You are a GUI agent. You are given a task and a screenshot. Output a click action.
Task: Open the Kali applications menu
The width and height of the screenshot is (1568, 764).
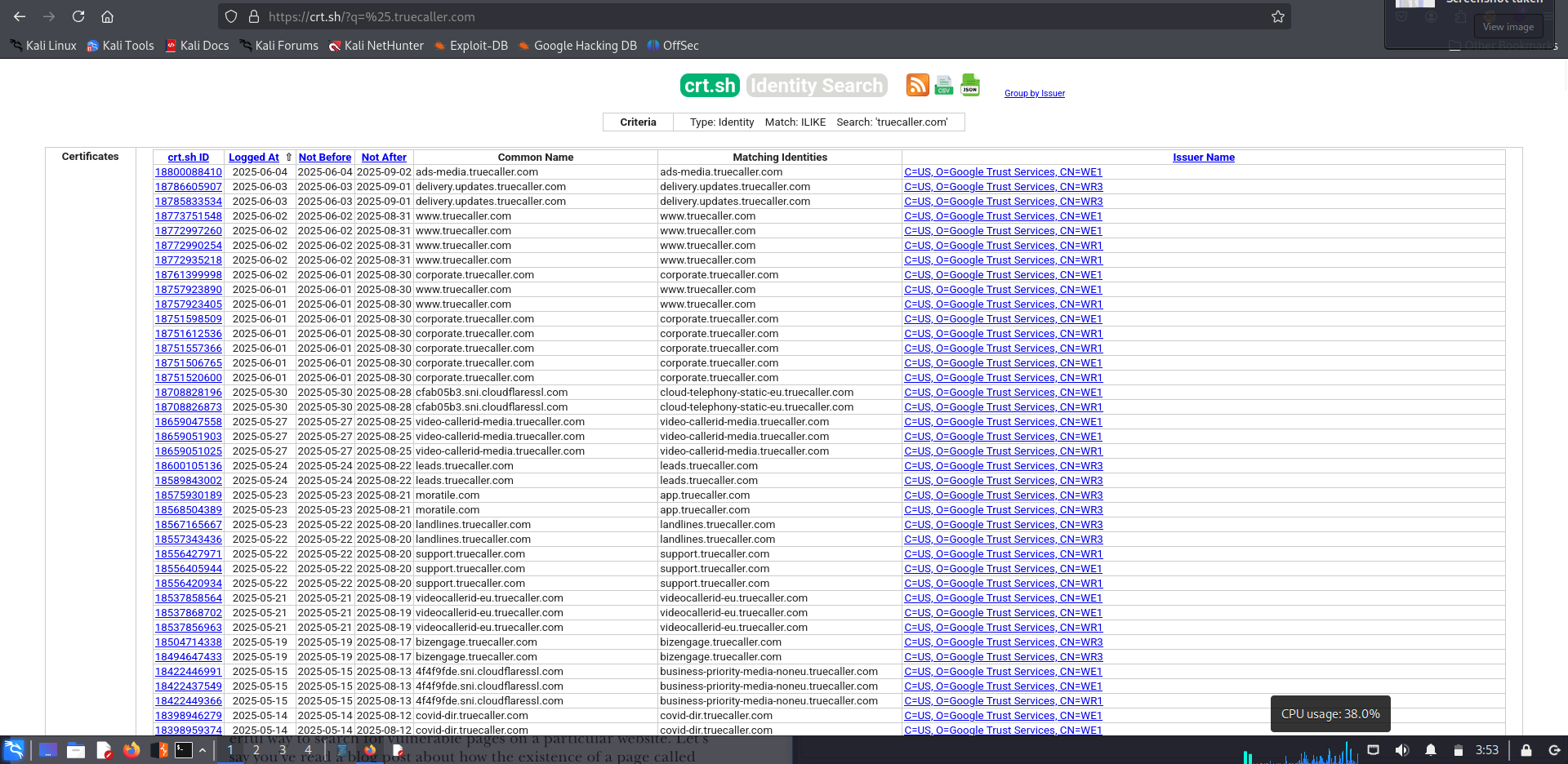click(15, 750)
